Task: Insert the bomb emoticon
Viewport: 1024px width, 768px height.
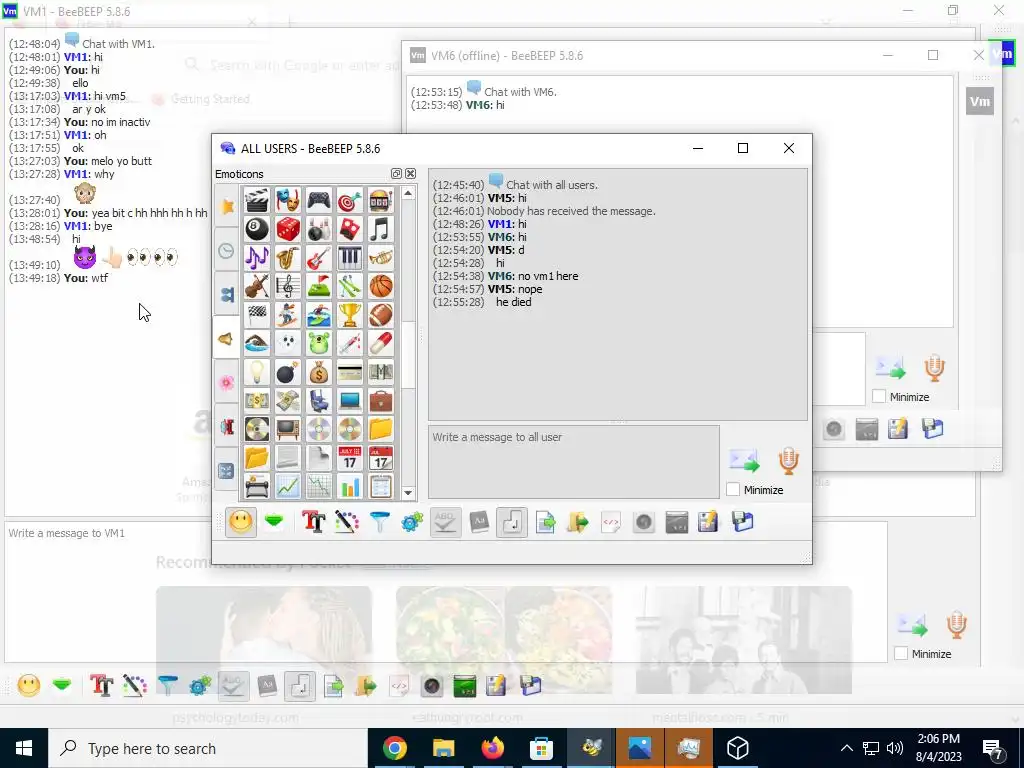Action: click(x=287, y=372)
